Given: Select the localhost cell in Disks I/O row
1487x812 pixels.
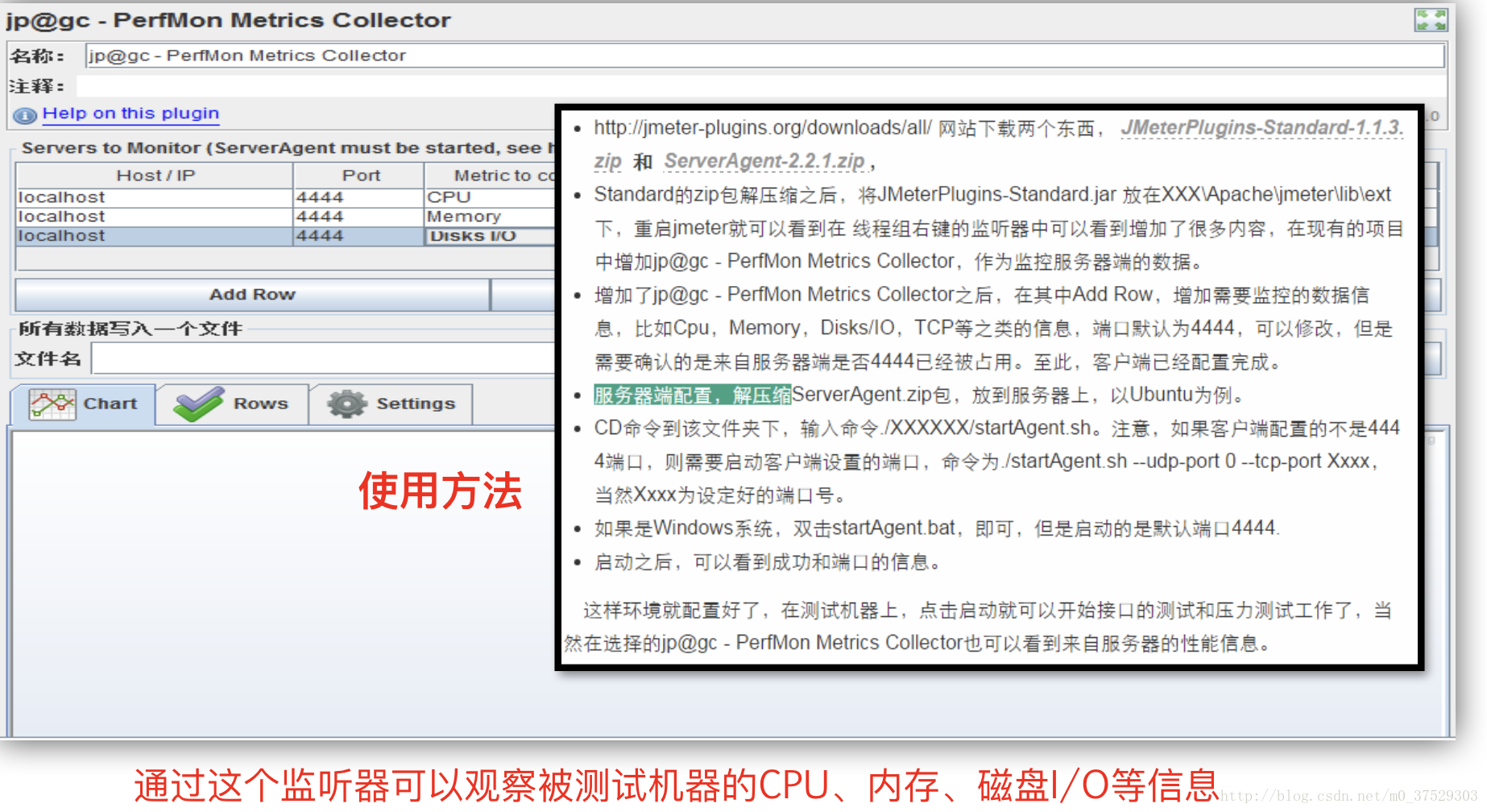Looking at the screenshot, I should pyautogui.click(x=154, y=236).
